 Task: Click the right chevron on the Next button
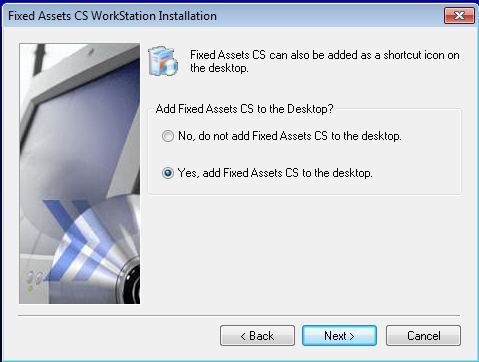click(x=352, y=336)
